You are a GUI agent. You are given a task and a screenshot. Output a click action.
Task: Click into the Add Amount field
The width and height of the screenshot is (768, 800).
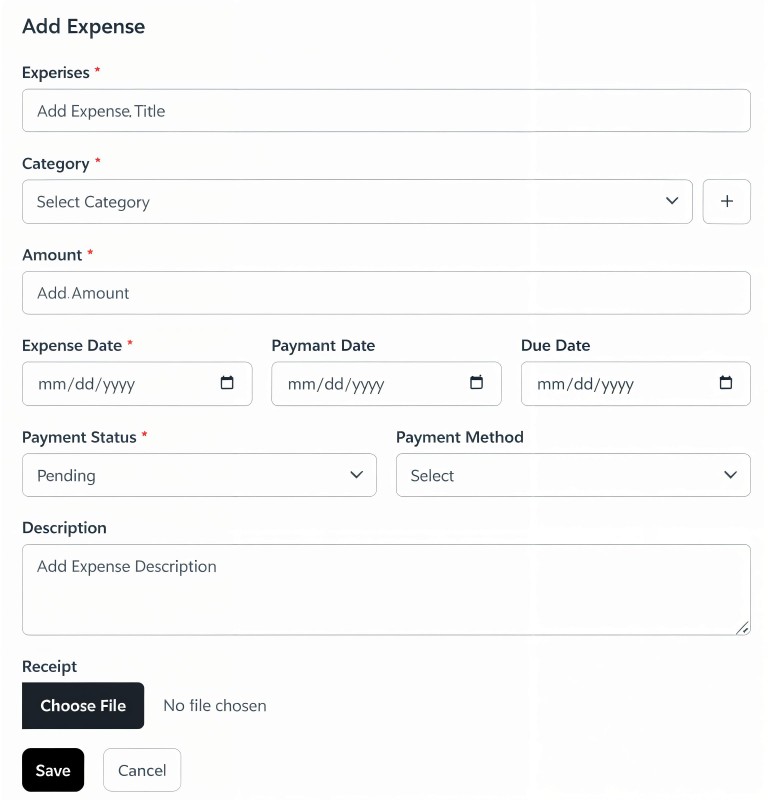[386, 293]
